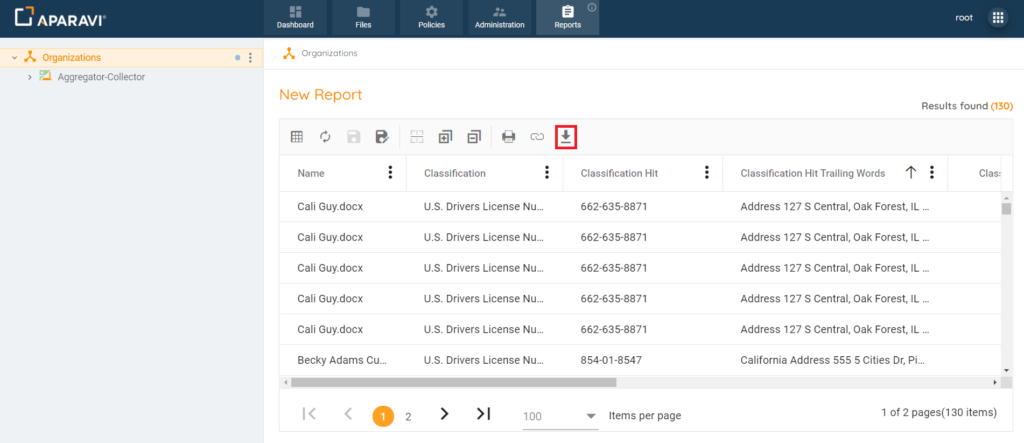Switch to the Policies tab

pyautogui.click(x=432, y=18)
